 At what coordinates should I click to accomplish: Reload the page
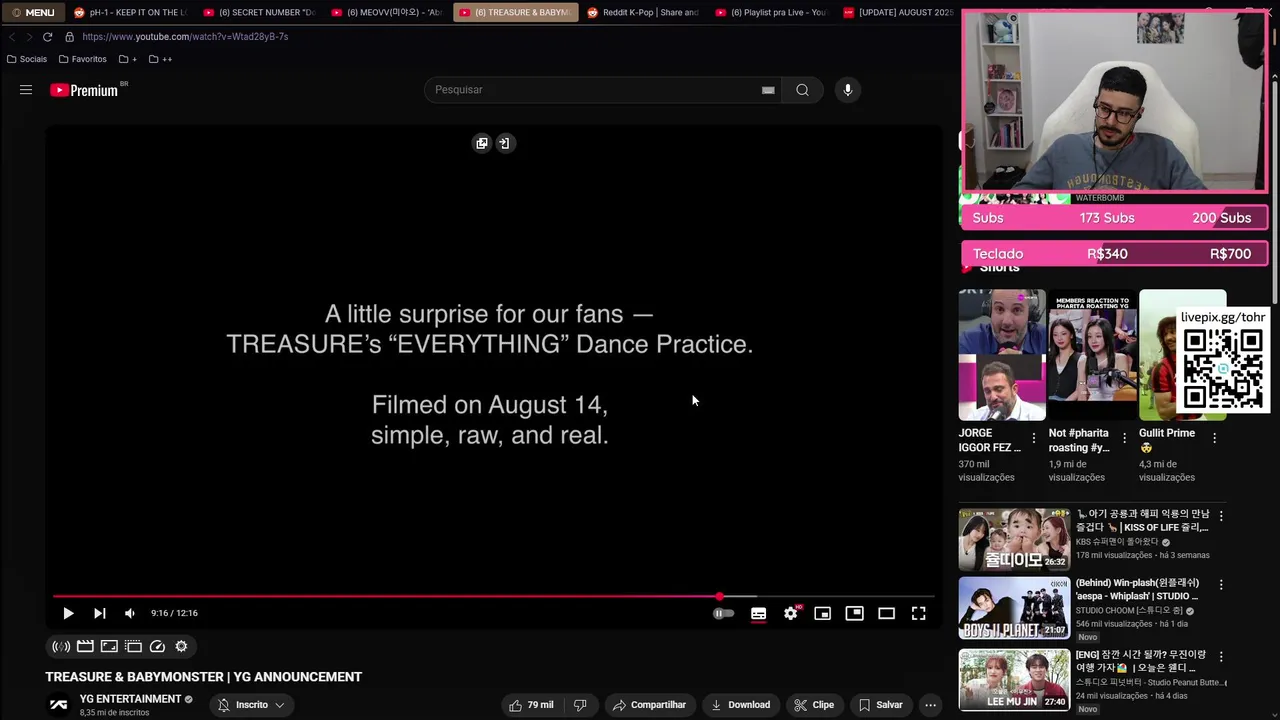pos(47,37)
